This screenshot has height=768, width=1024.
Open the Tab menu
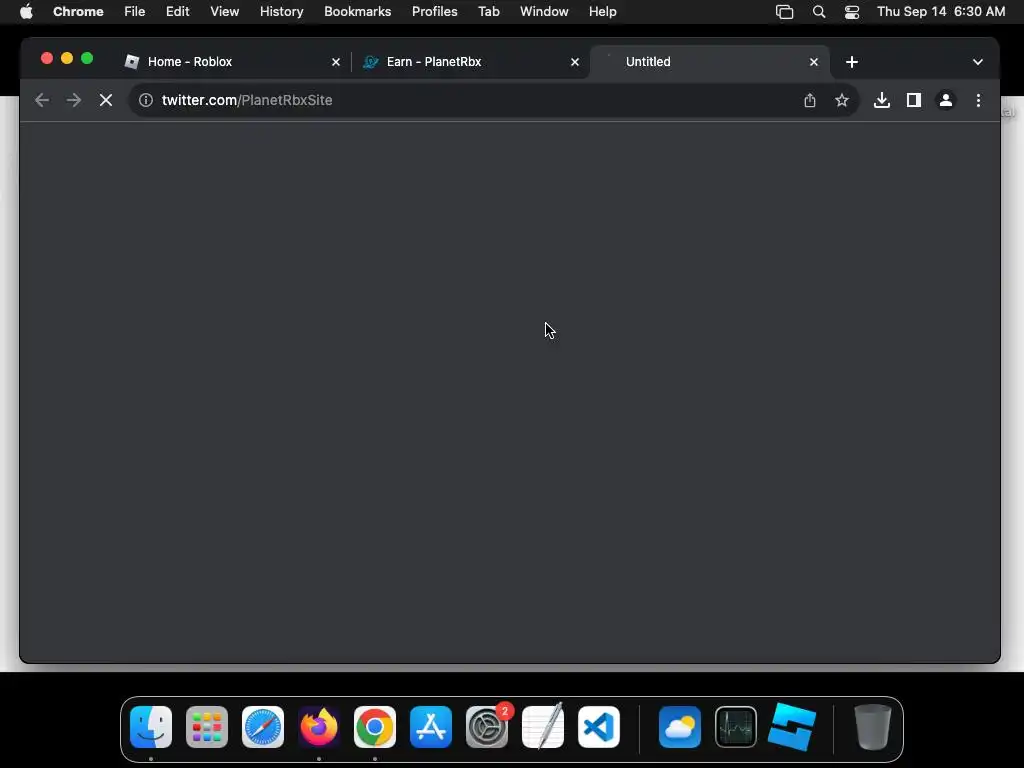point(488,11)
